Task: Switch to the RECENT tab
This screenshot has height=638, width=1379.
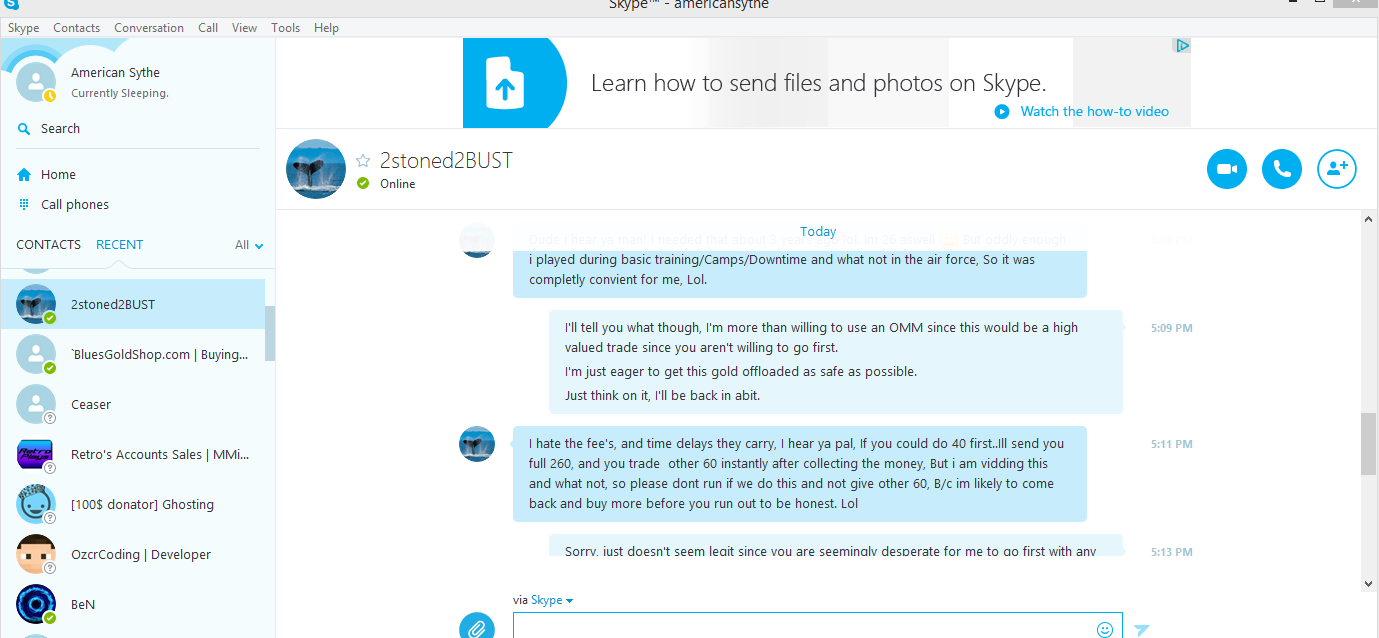Action: tap(119, 244)
